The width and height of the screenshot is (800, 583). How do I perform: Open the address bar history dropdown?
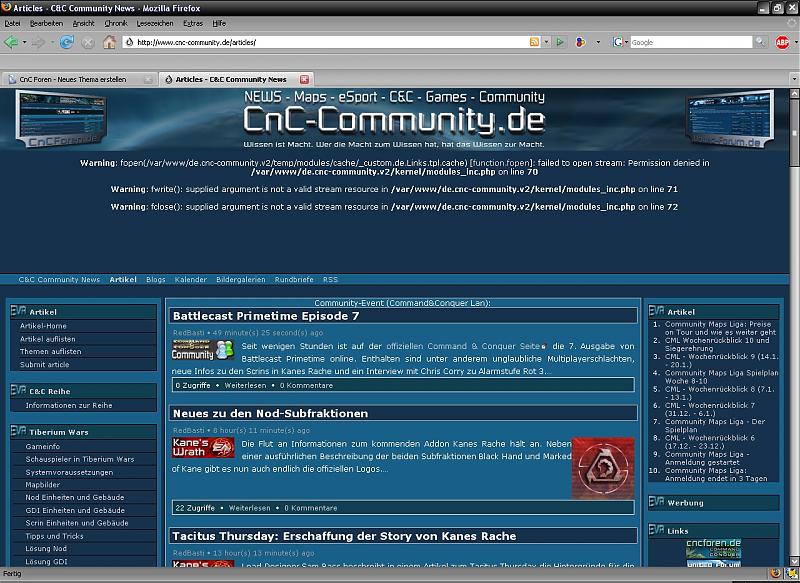546,42
